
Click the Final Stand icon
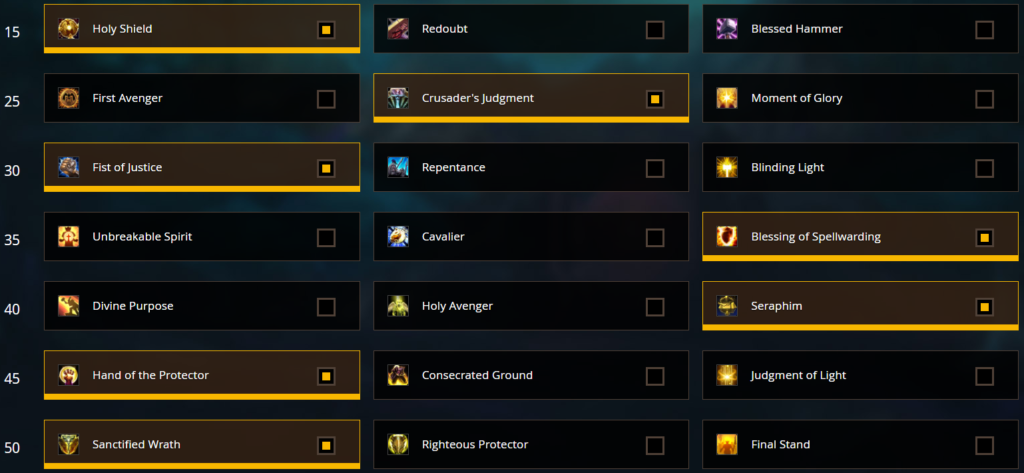click(x=727, y=444)
